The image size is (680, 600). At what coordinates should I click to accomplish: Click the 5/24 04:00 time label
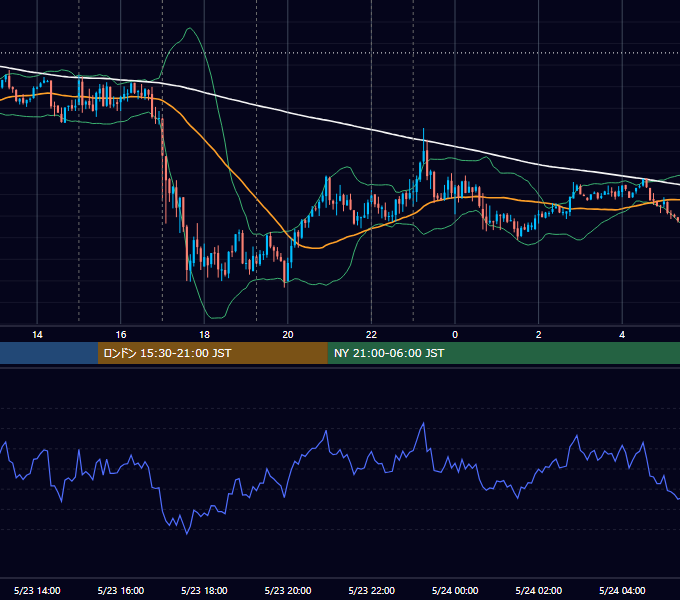pyautogui.click(x=622, y=590)
